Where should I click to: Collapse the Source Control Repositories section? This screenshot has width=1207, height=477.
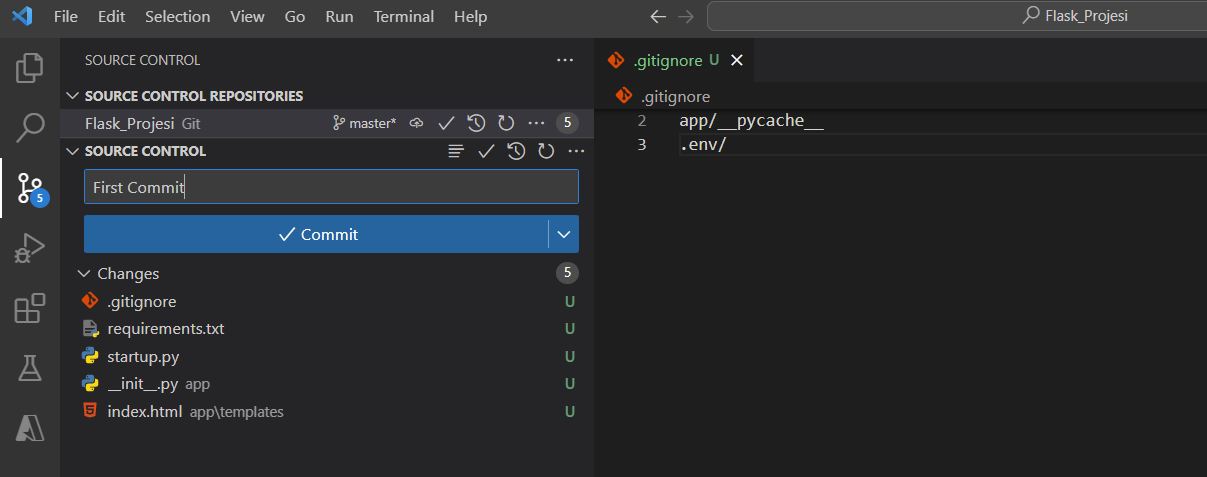coord(72,96)
